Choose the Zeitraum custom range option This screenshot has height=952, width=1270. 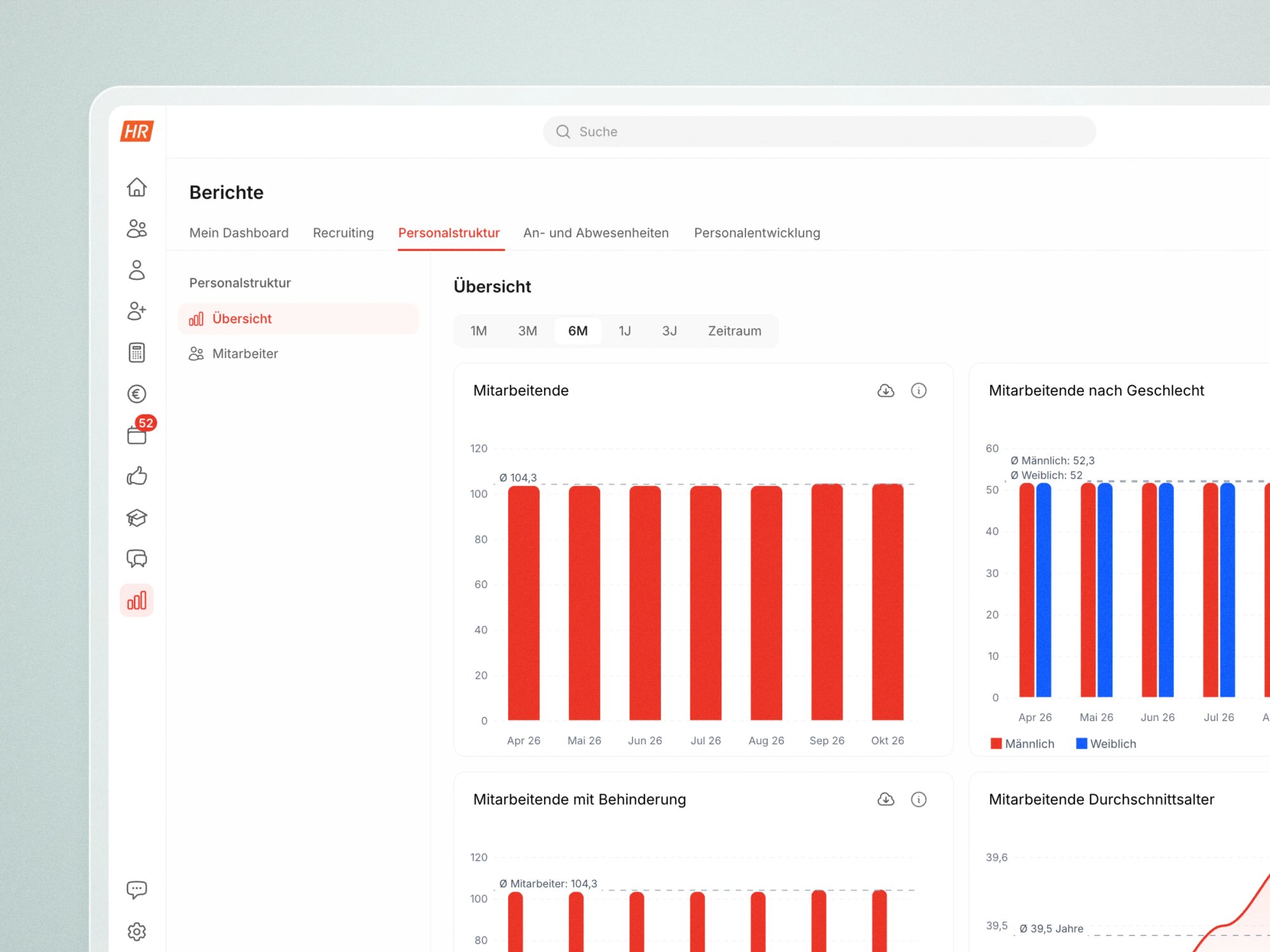[x=735, y=331]
